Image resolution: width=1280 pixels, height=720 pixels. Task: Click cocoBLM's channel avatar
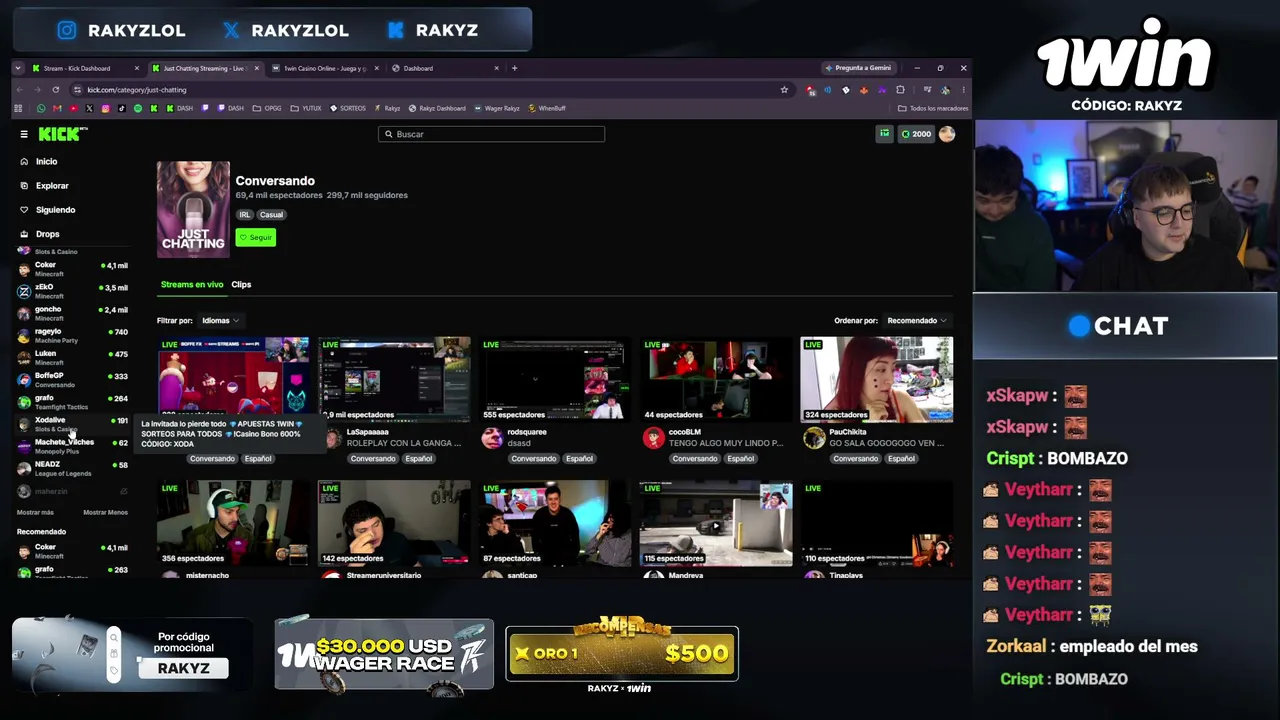[653, 438]
